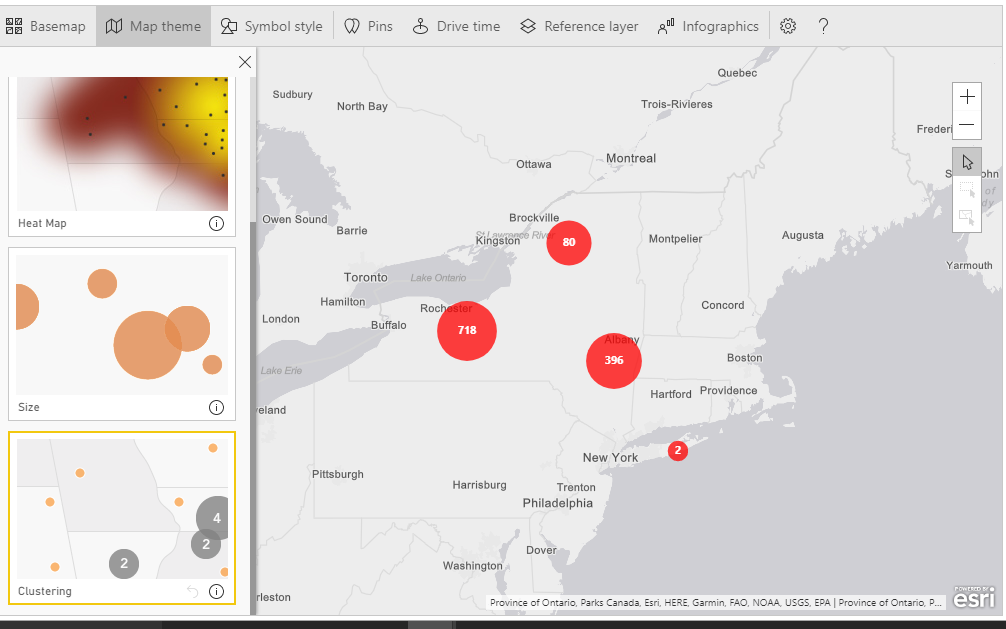Screen dimensions: 1006x629
Task: Click the Esri logo
Action: (973, 597)
